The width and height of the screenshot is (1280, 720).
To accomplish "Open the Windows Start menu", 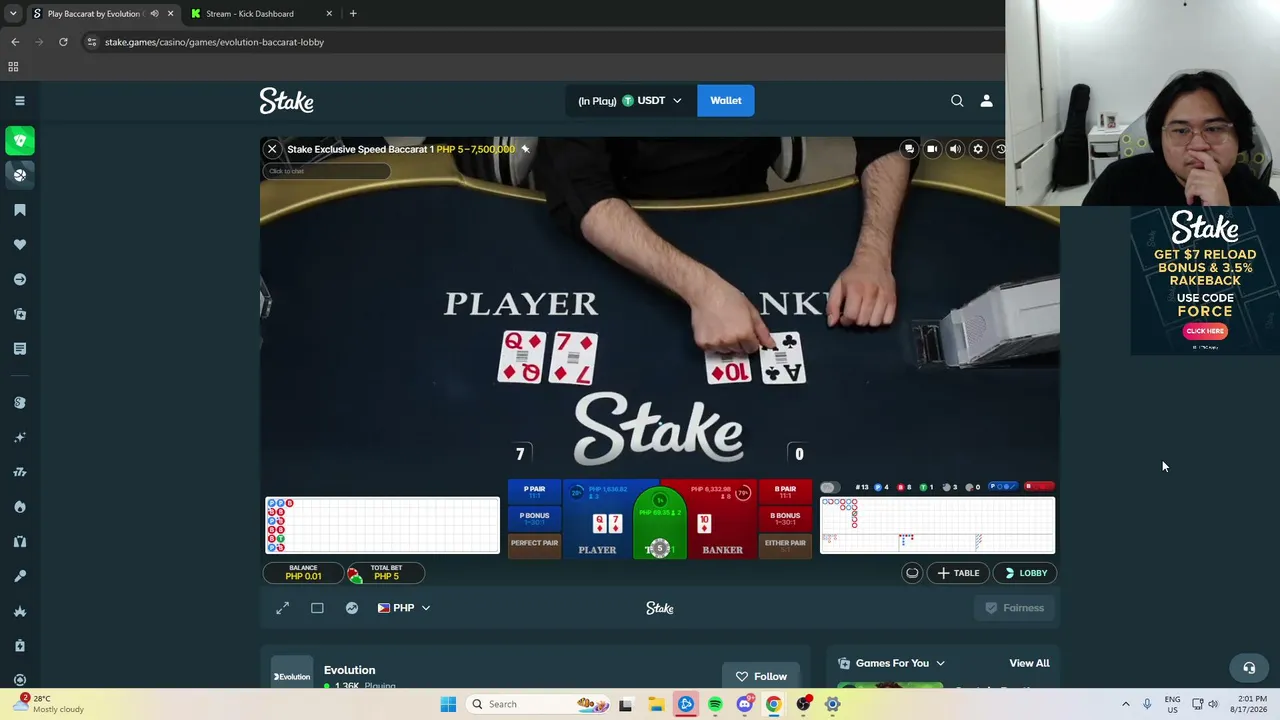I will pyautogui.click(x=448, y=704).
